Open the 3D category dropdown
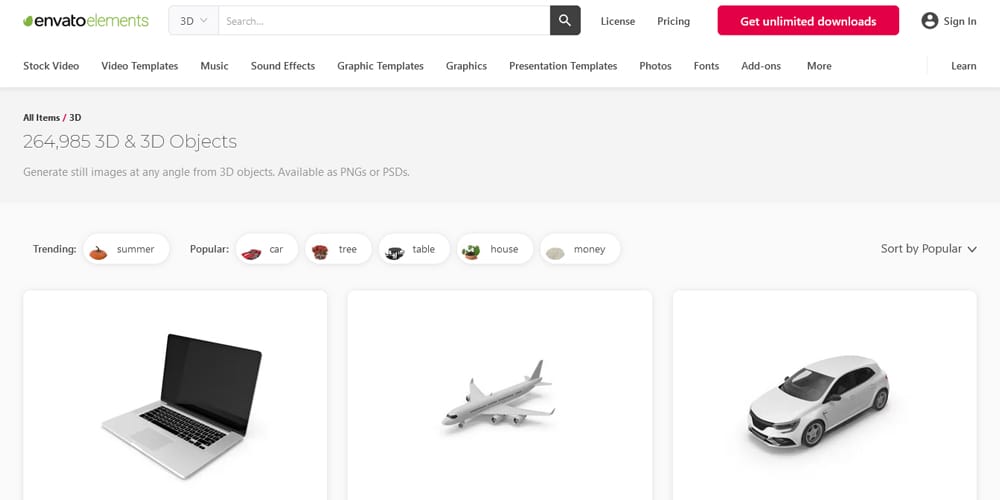Screen dimensions: 1000x500 pyautogui.click(x=193, y=21)
